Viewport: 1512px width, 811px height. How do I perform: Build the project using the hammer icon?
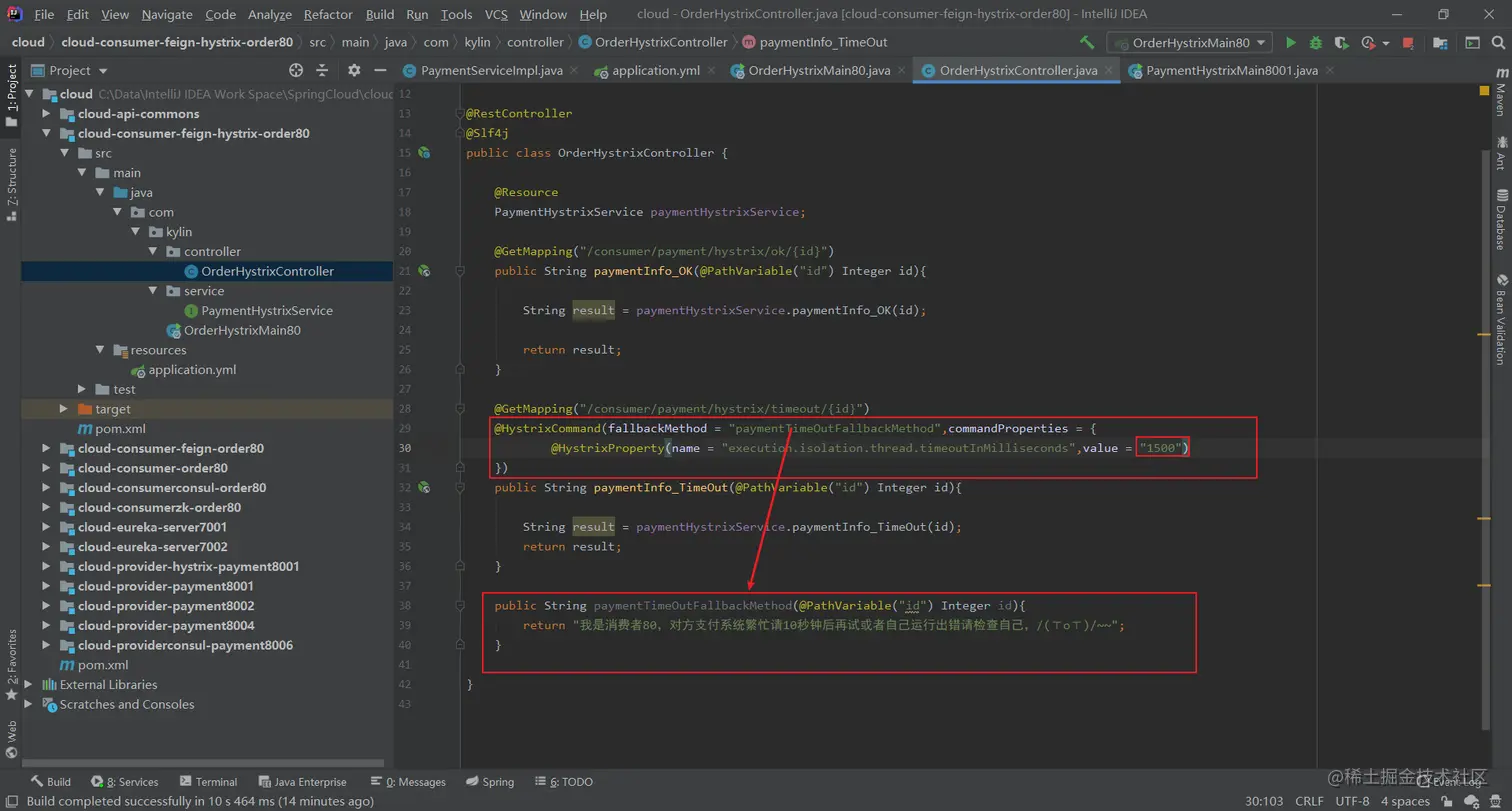[1087, 43]
